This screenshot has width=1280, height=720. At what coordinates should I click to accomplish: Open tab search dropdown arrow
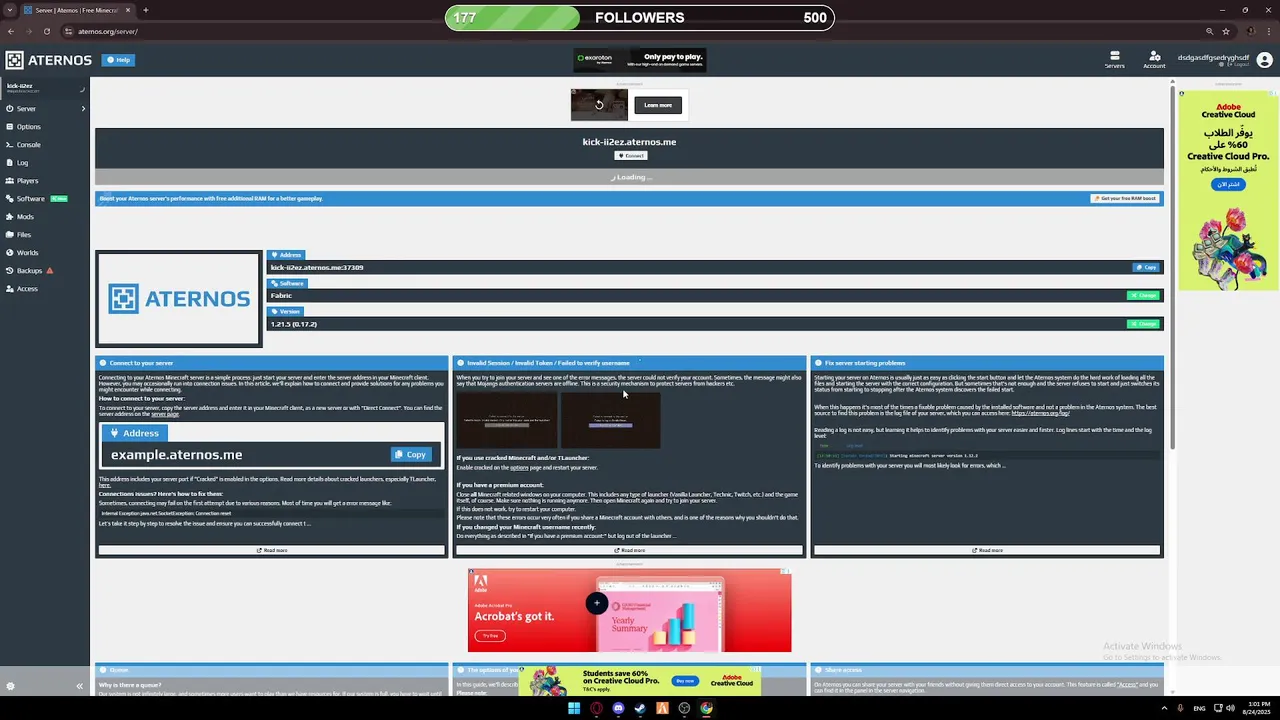10,10
